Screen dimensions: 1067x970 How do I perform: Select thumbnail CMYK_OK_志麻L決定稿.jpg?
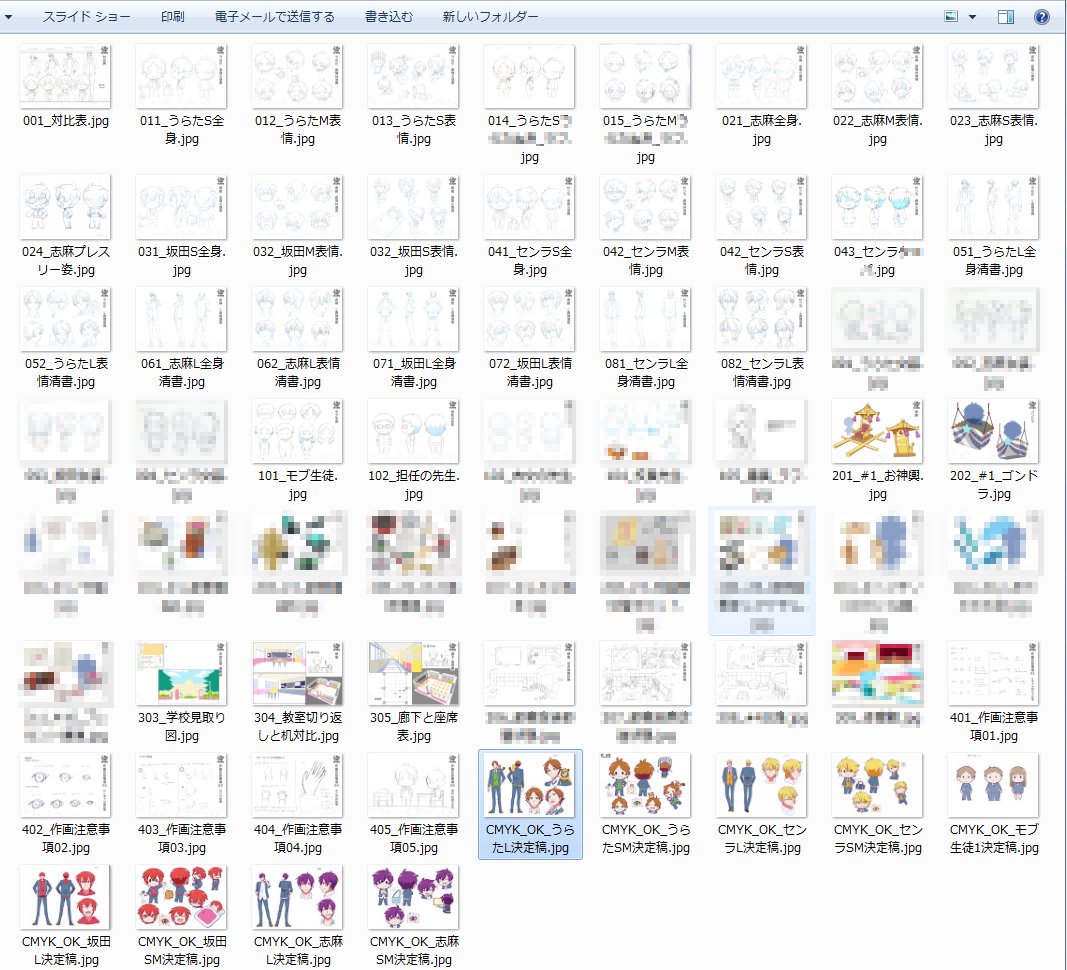pyautogui.click(x=297, y=898)
